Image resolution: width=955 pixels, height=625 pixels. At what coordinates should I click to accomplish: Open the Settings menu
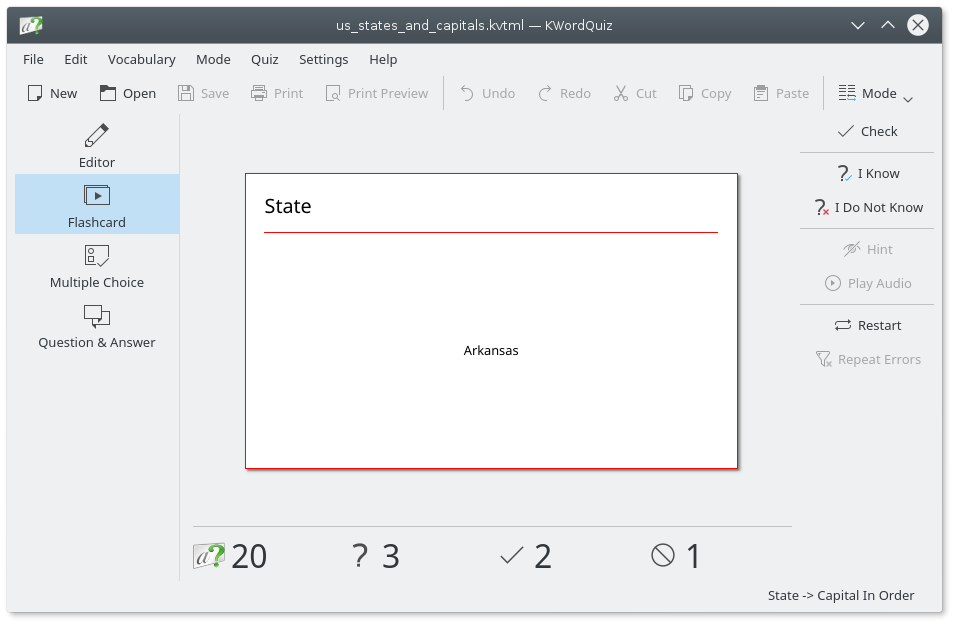coord(323,59)
